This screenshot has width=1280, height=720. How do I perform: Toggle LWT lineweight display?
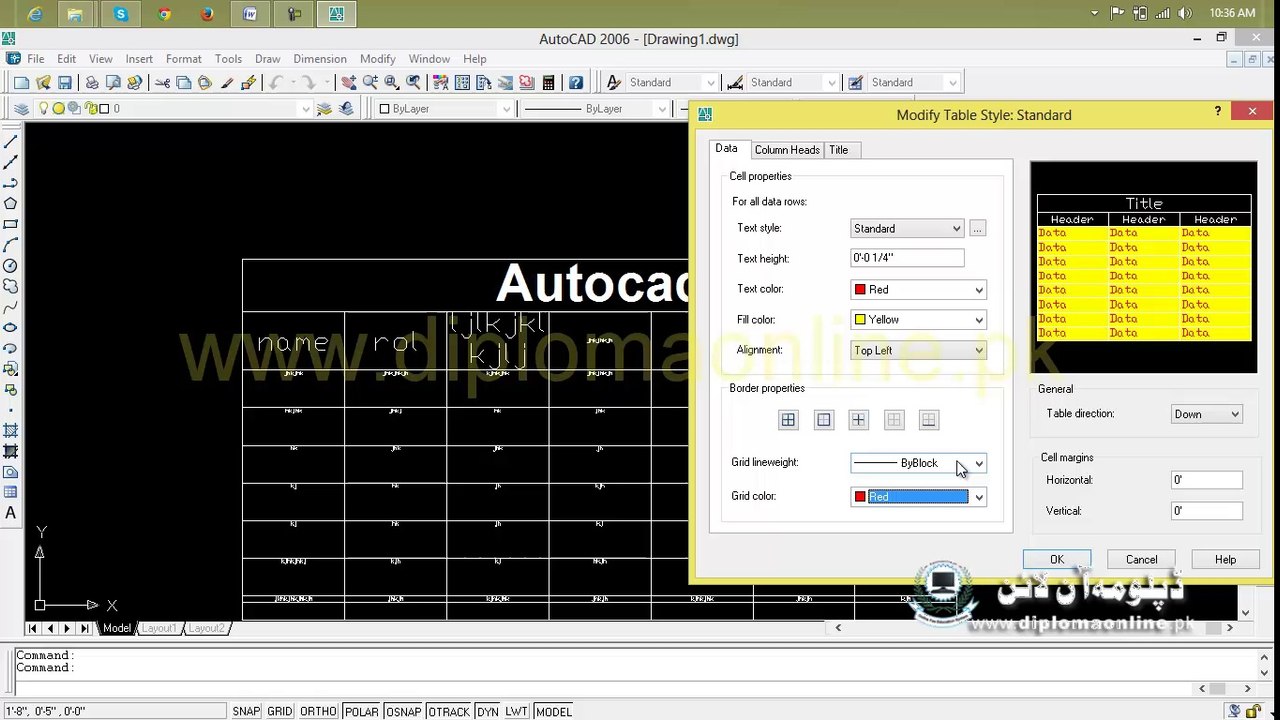pos(516,712)
